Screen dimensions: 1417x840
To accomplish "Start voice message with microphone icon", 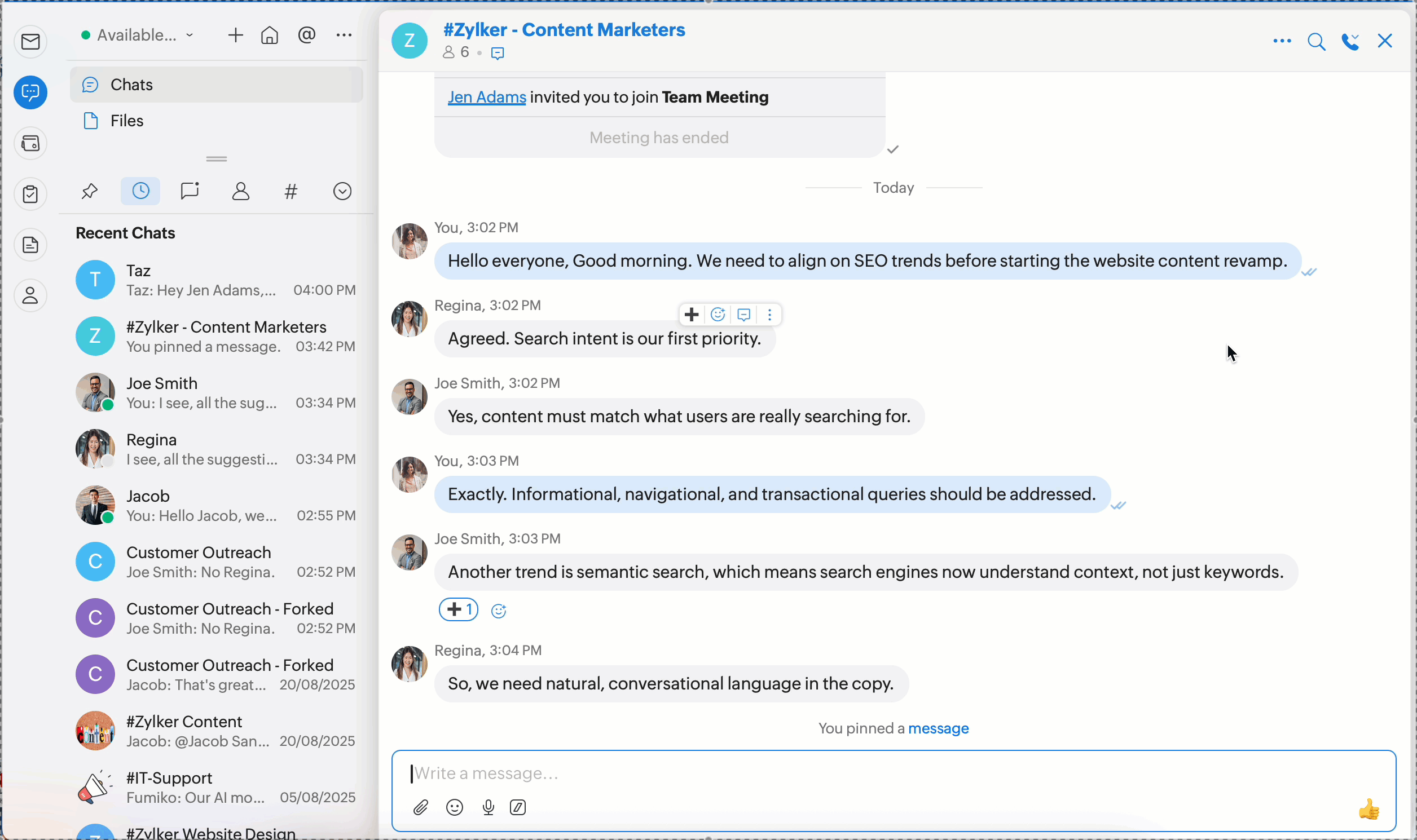I will [x=488, y=807].
